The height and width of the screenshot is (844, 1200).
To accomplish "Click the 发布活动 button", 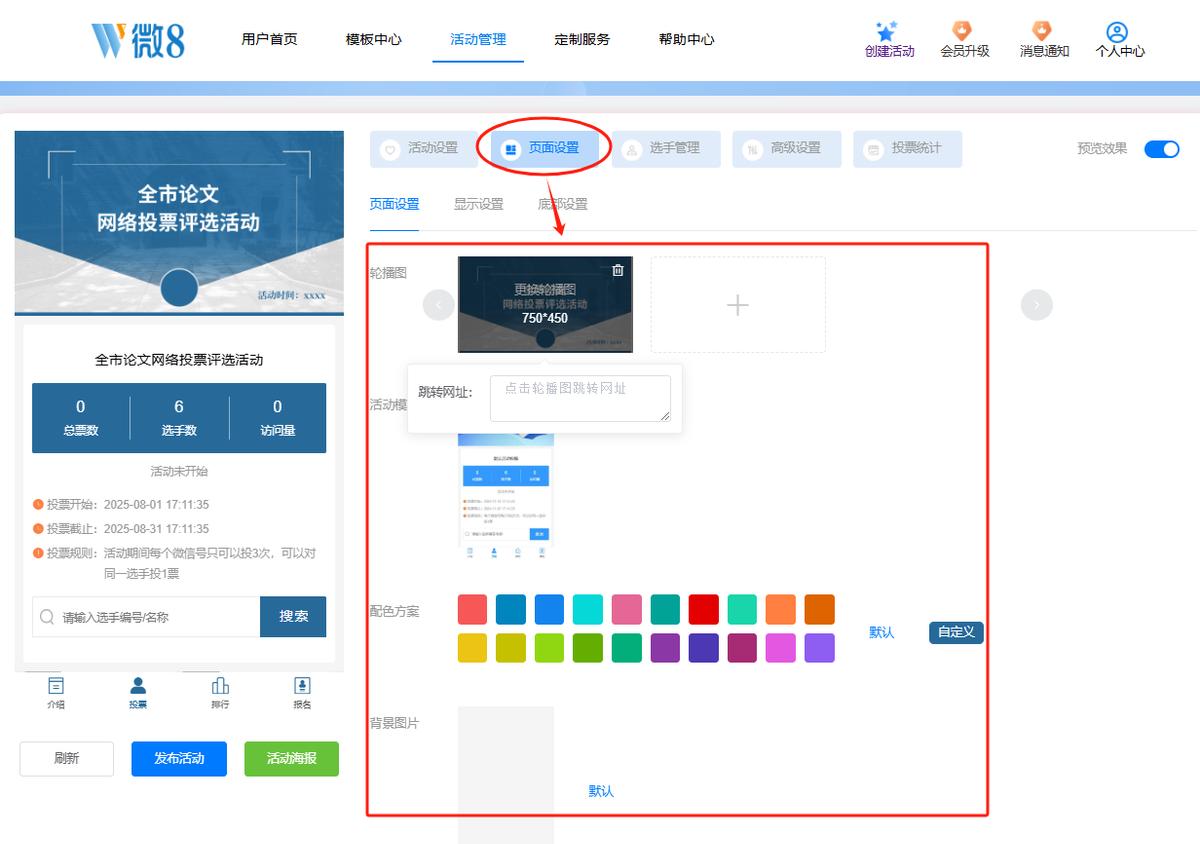I will [179, 759].
